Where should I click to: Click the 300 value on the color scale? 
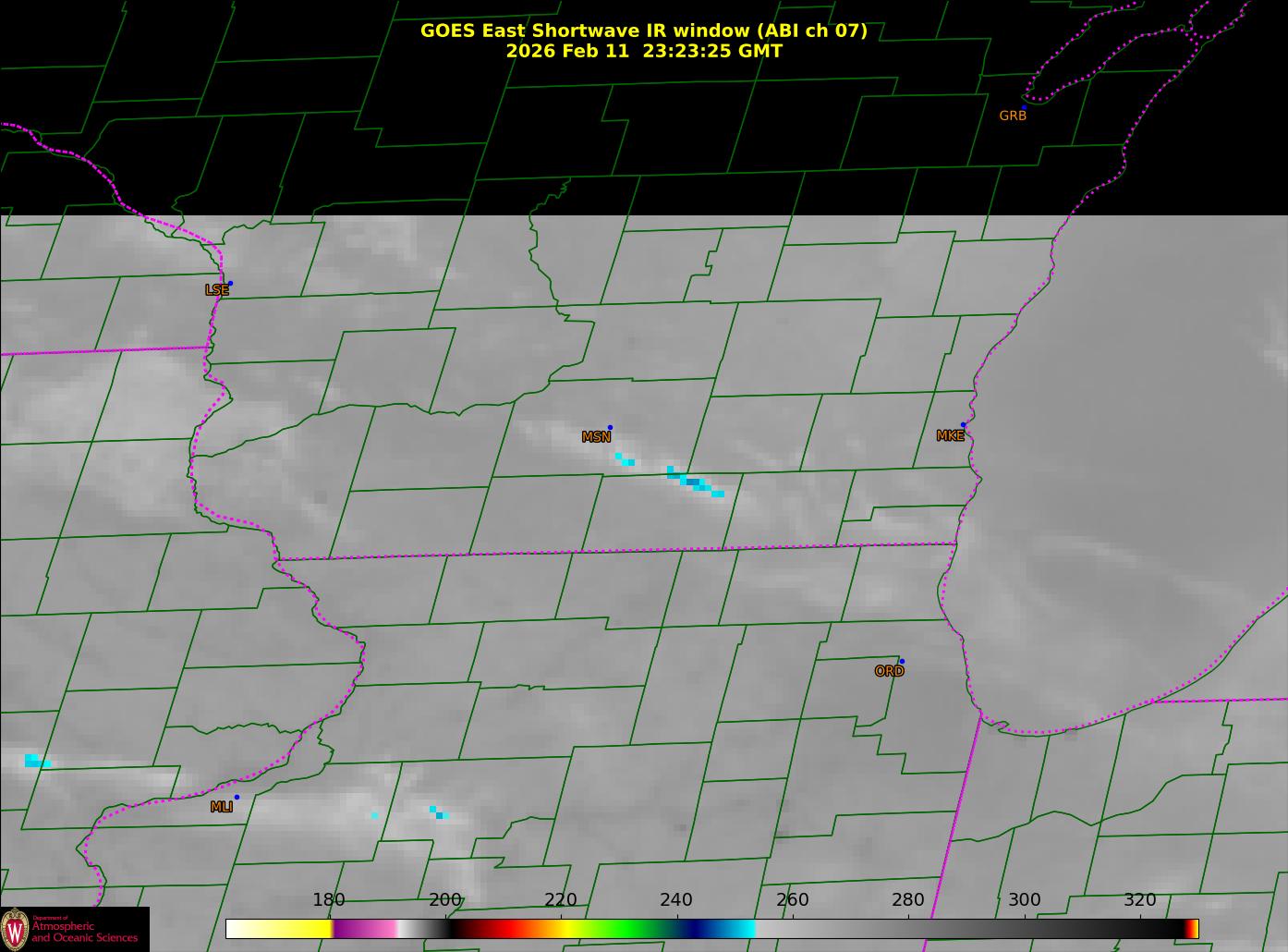click(x=1025, y=900)
